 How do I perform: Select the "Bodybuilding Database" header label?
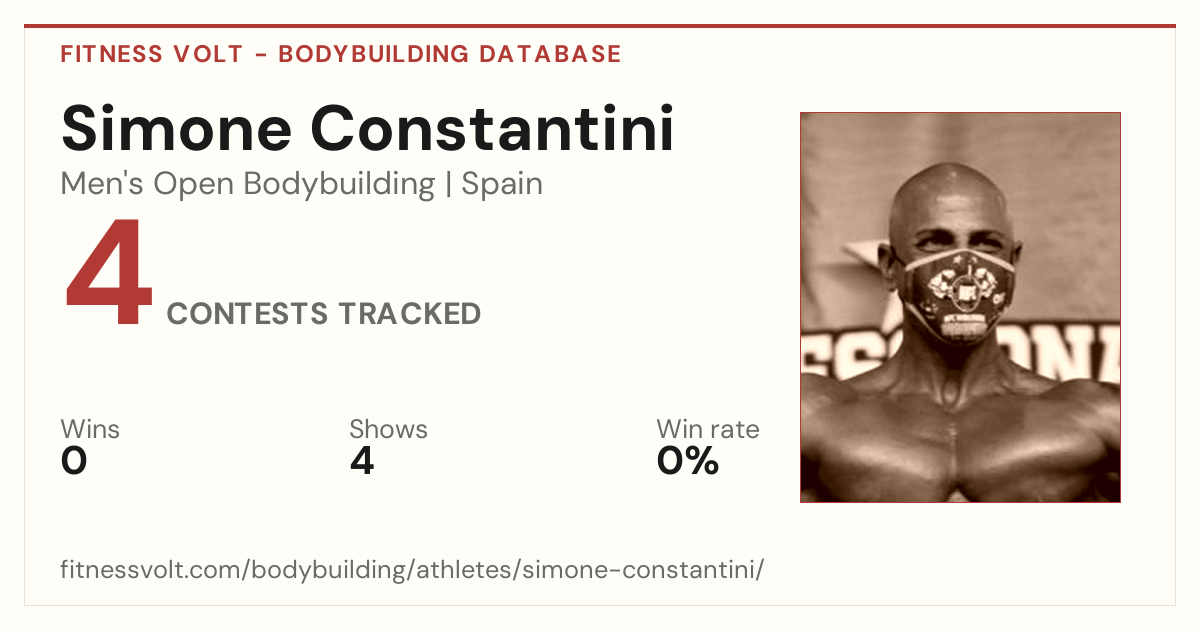(450, 54)
